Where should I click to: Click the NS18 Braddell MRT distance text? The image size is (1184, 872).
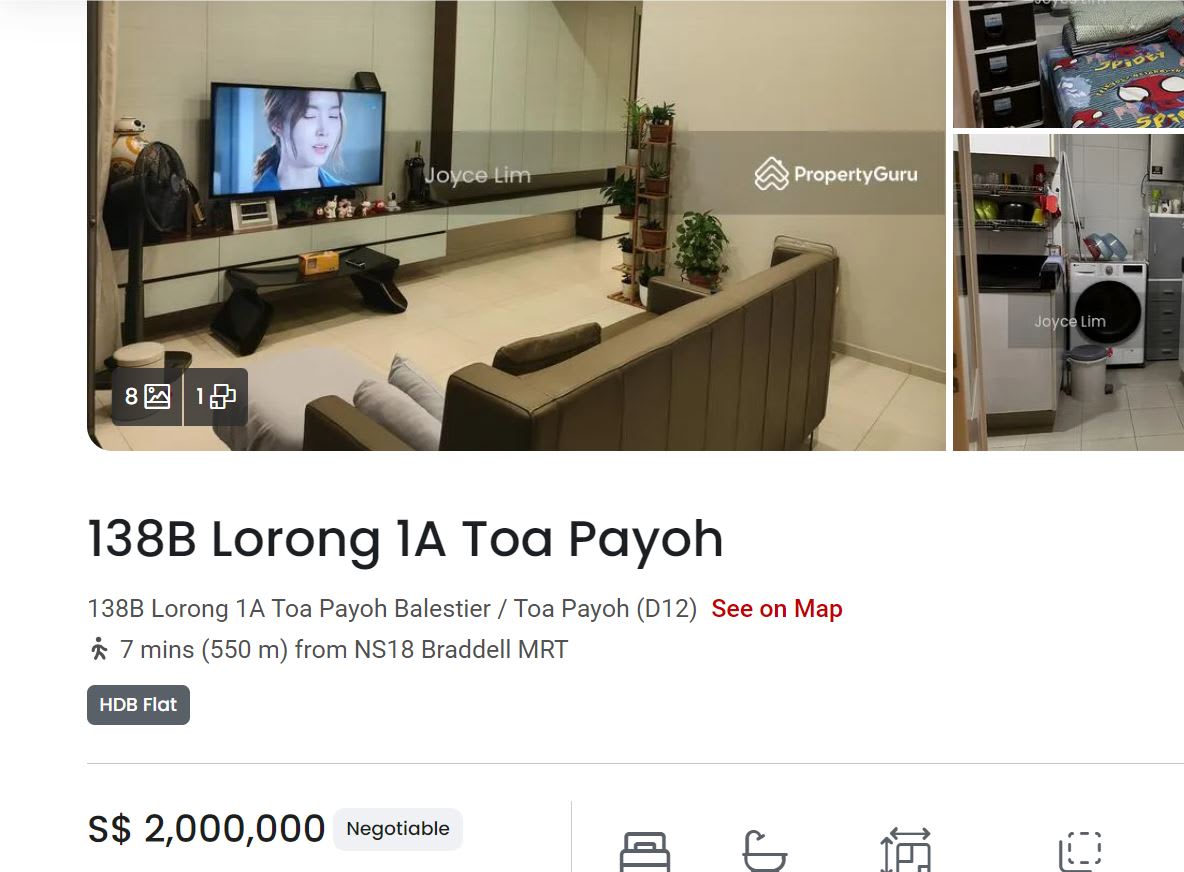pyautogui.click(x=344, y=649)
